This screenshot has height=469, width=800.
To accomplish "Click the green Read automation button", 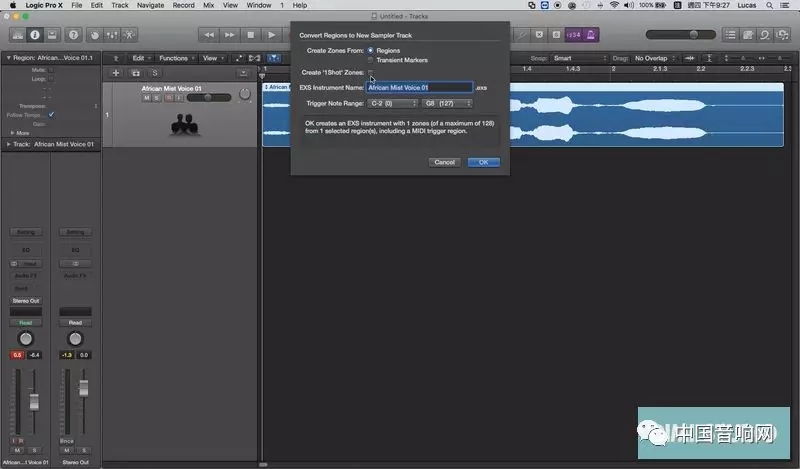I will pos(26,323).
